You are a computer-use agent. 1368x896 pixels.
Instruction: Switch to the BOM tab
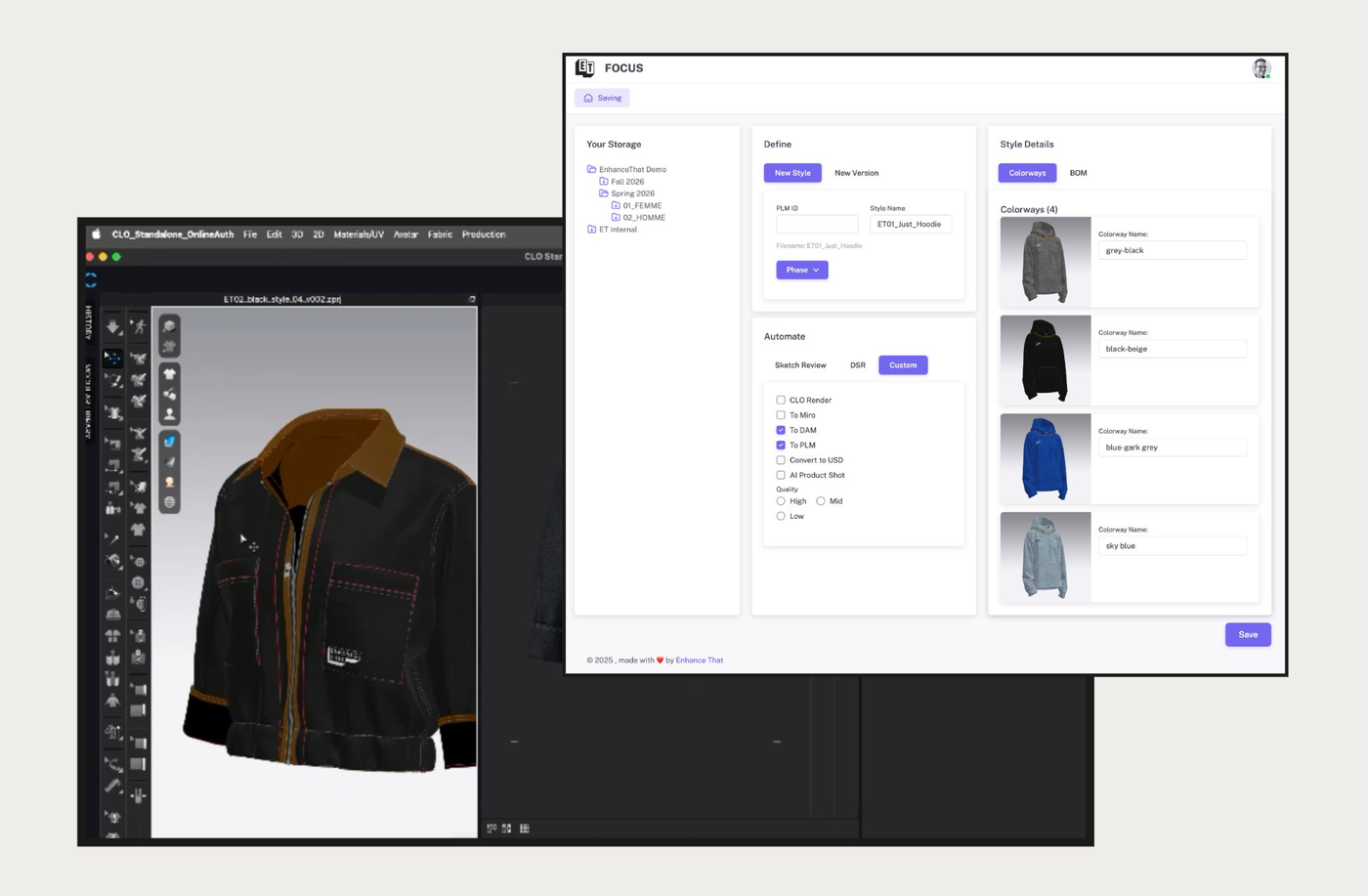click(1078, 173)
